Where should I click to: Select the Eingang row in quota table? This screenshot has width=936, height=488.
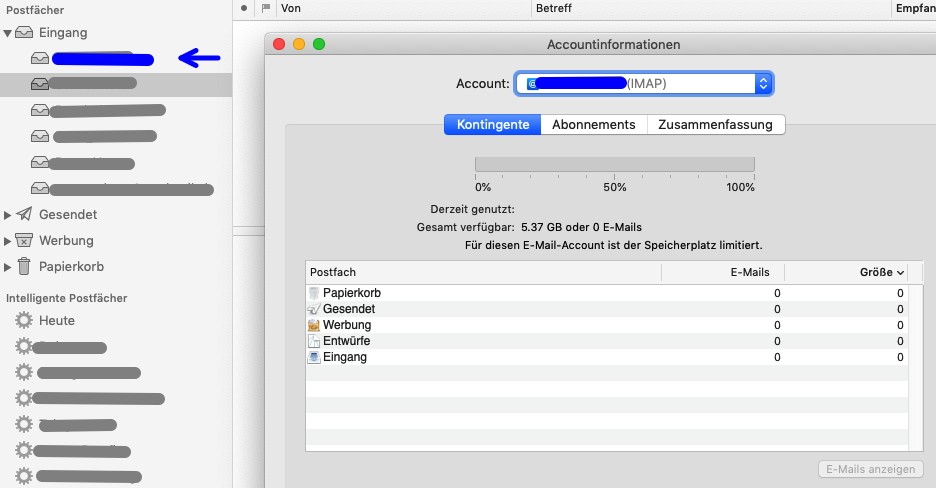click(x=344, y=357)
